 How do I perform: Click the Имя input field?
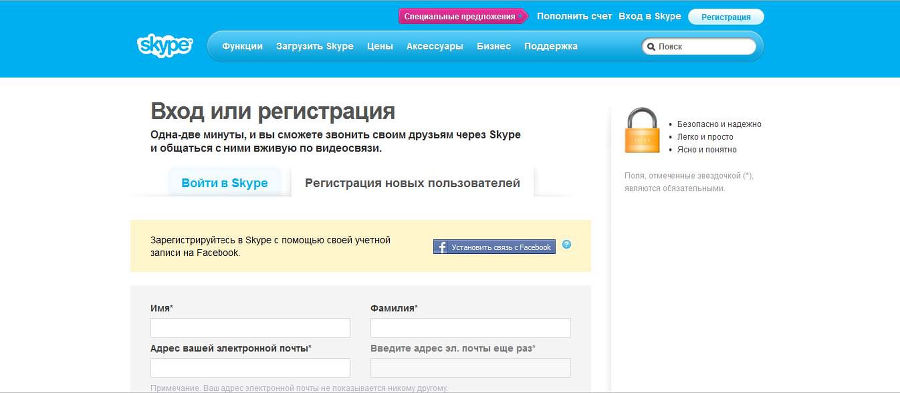pos(250,328)
